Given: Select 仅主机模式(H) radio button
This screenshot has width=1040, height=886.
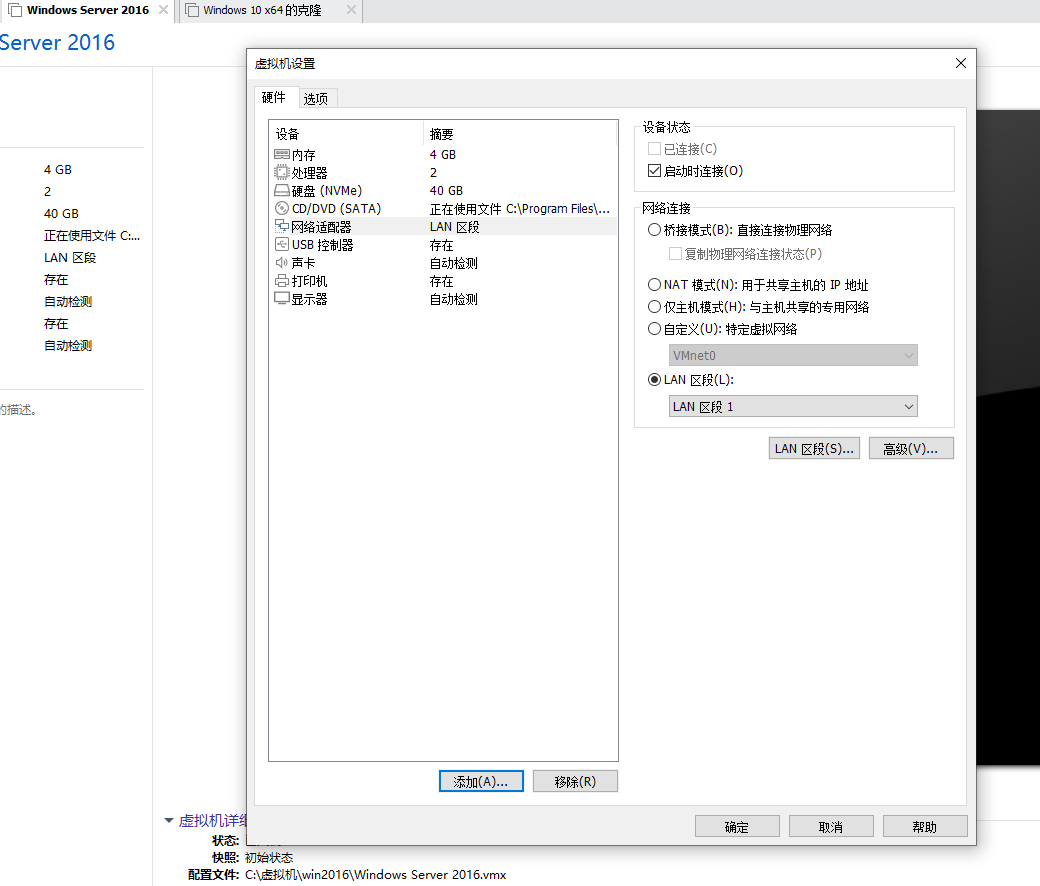Looking at the screenshot, I should pos(654,306).
